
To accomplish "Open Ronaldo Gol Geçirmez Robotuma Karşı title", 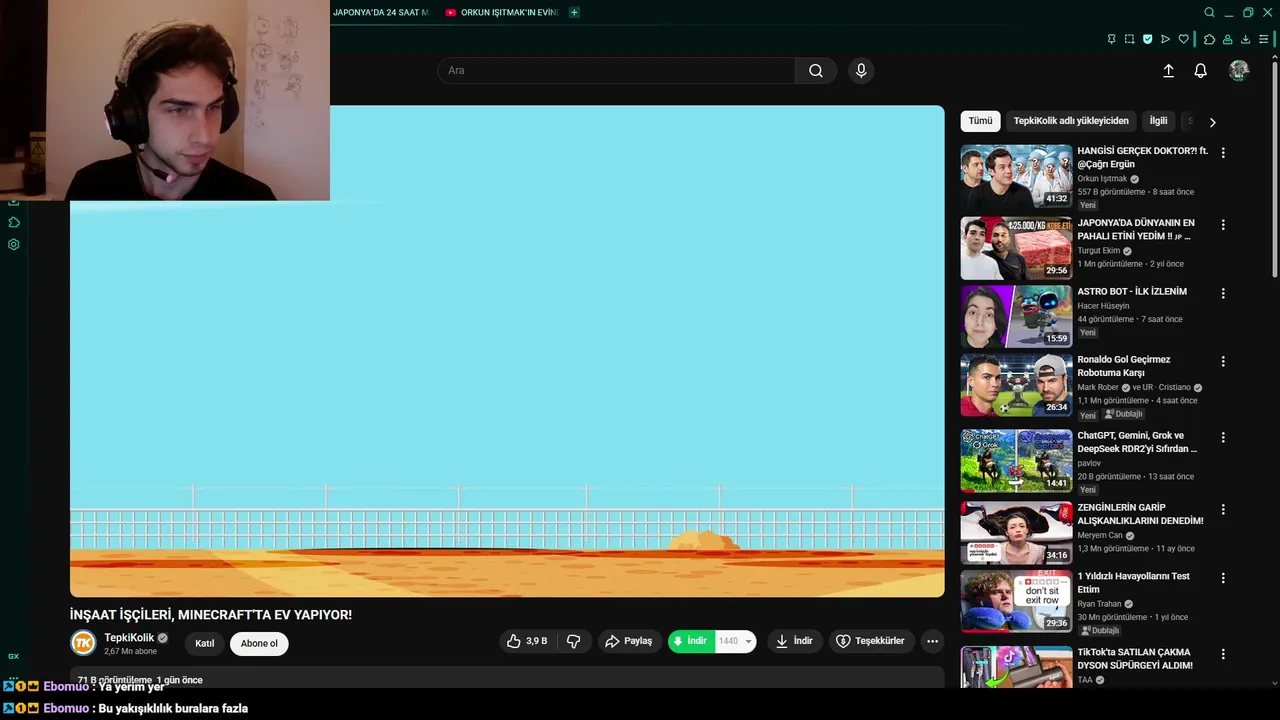I will point(1123,366).
